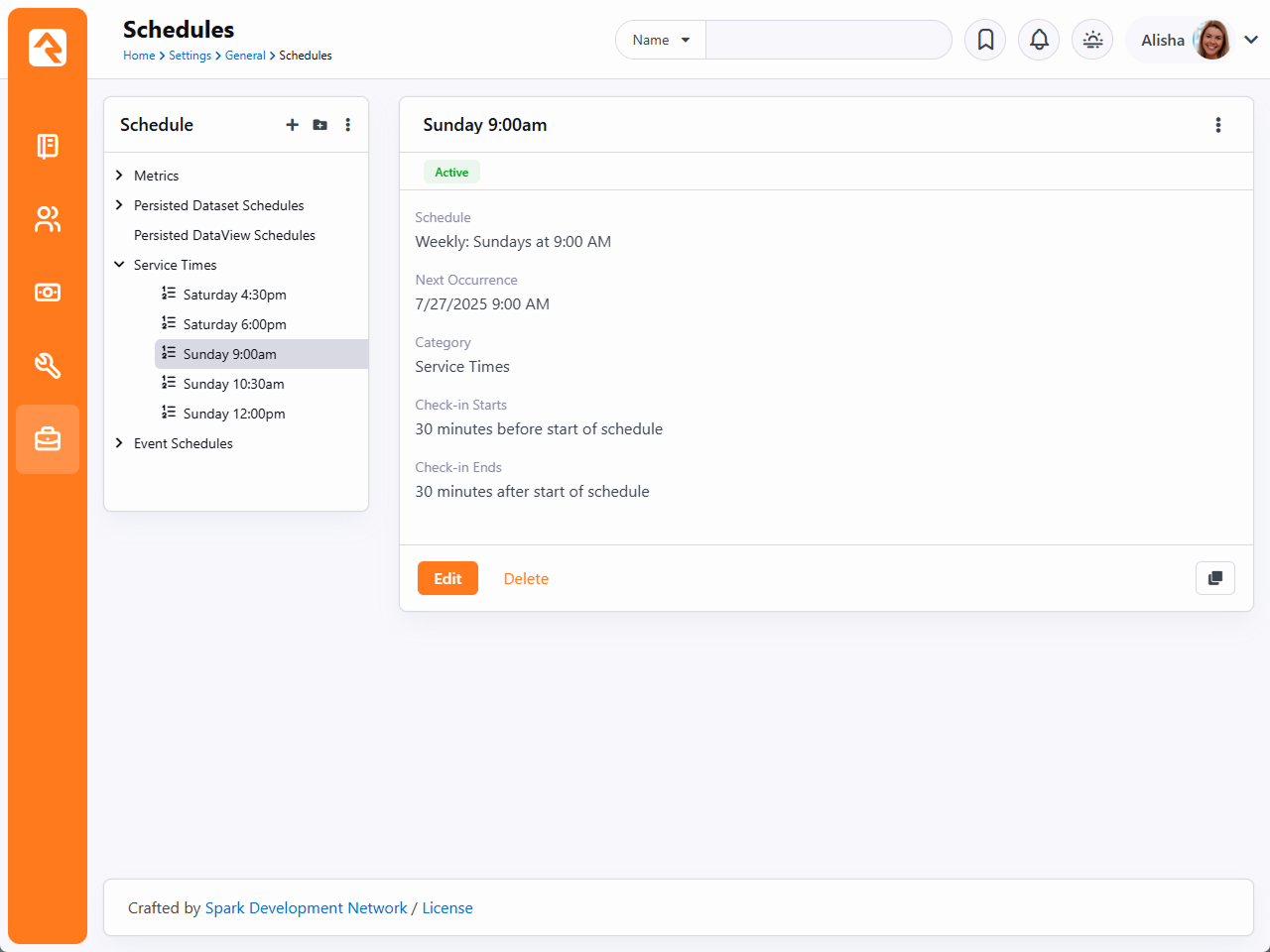Open the Settings breadcrumb link
This screenshot has width=1270, height=952.
tap(190, 56)
